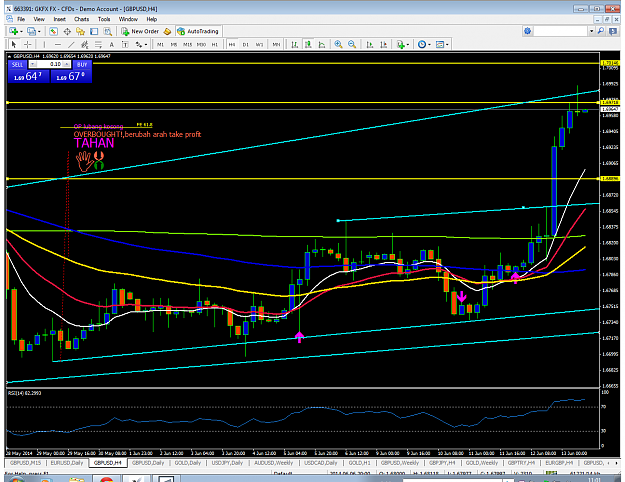This screenshot has width=625, height=482.
Task: Select the Fibonacci Retracement tool
Action: coord(98,45)
